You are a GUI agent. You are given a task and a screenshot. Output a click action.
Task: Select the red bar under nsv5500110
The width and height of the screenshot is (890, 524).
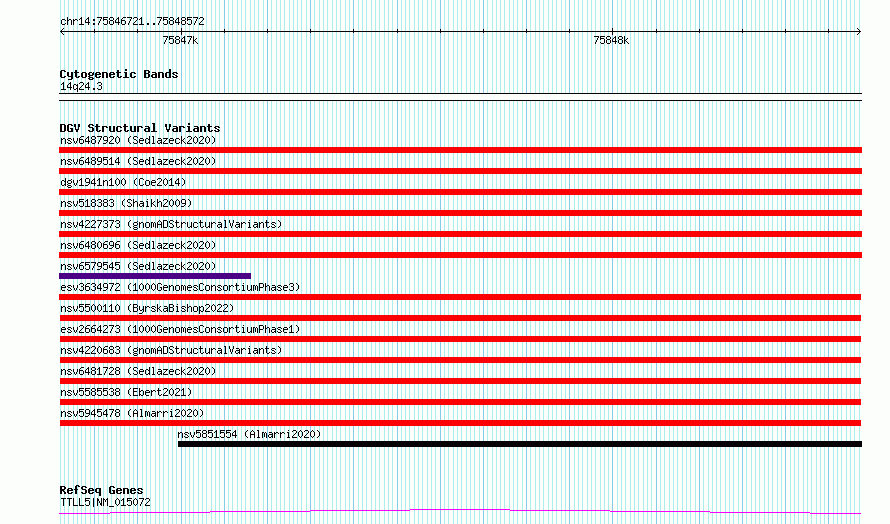click(460, 318)
